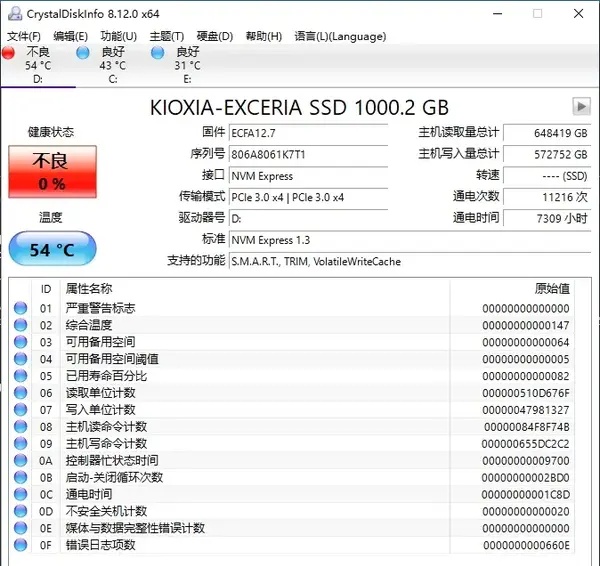This screenshot has height=566, width=600.
Task: Click the status orb on row 0F 错误日志项数
Action: pyautogui.click(x=20, y=545)
